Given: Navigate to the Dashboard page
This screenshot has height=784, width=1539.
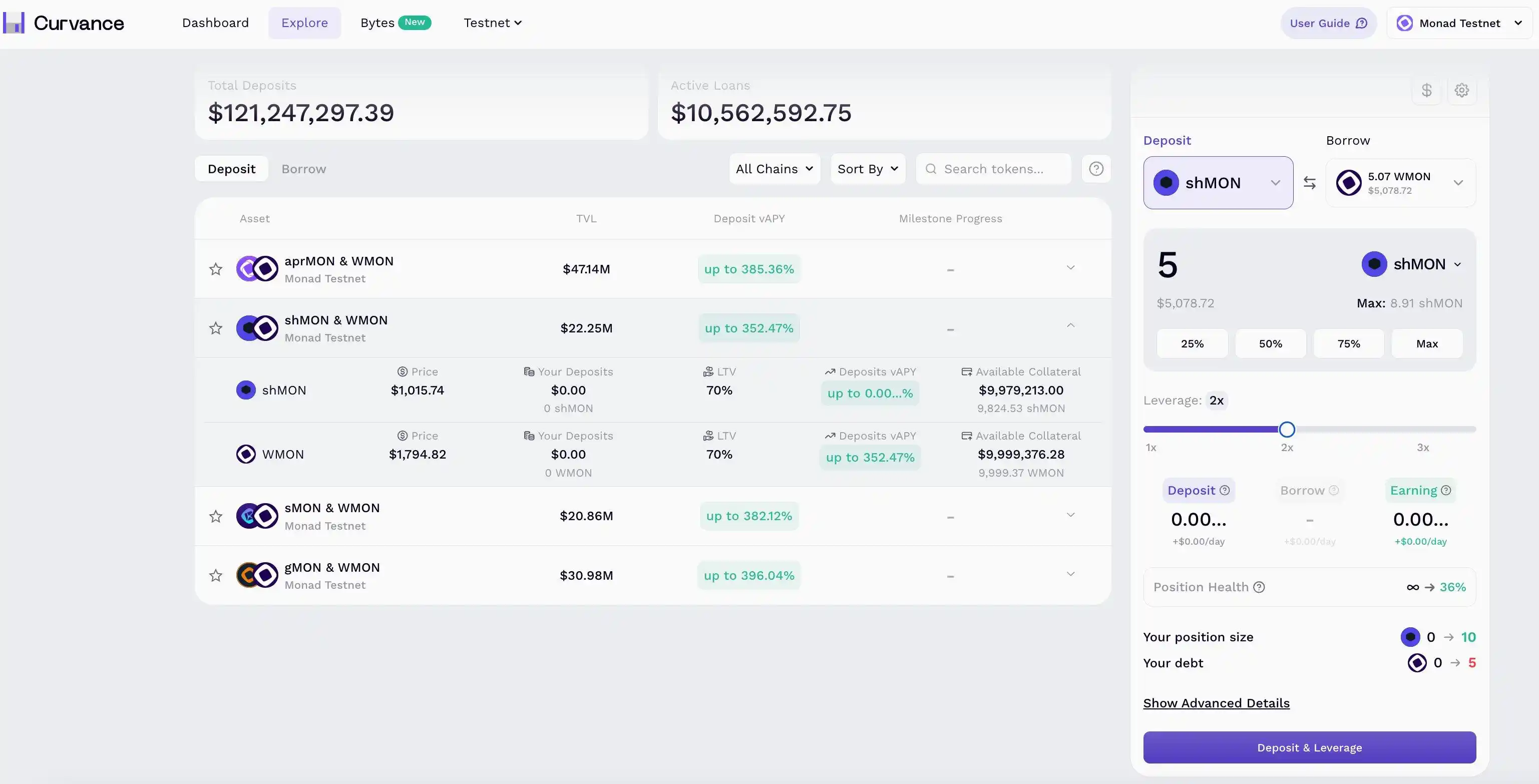Looking at the screenshot, I should (216, 23).
